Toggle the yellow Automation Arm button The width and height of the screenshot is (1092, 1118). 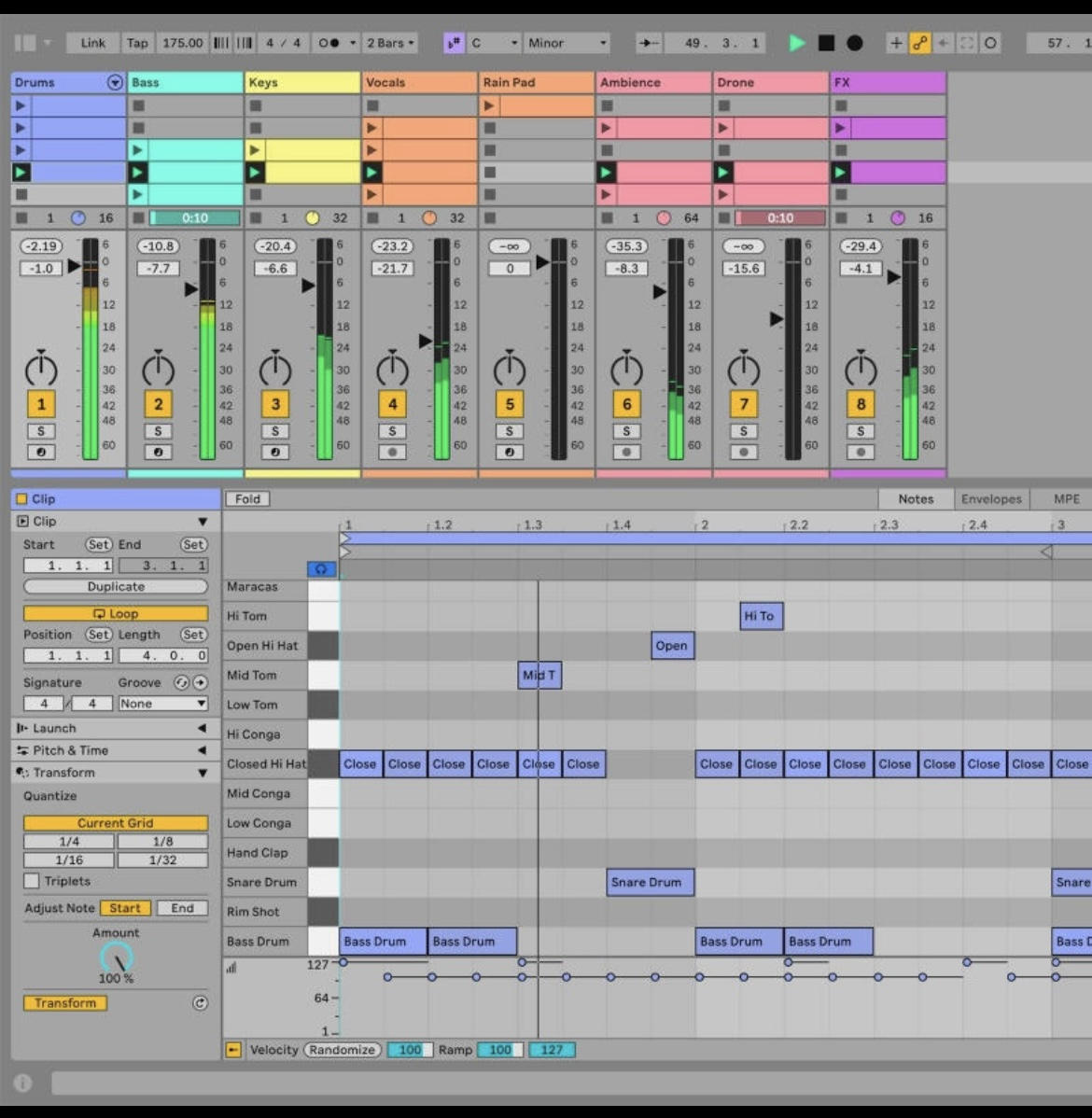[920, 43]
